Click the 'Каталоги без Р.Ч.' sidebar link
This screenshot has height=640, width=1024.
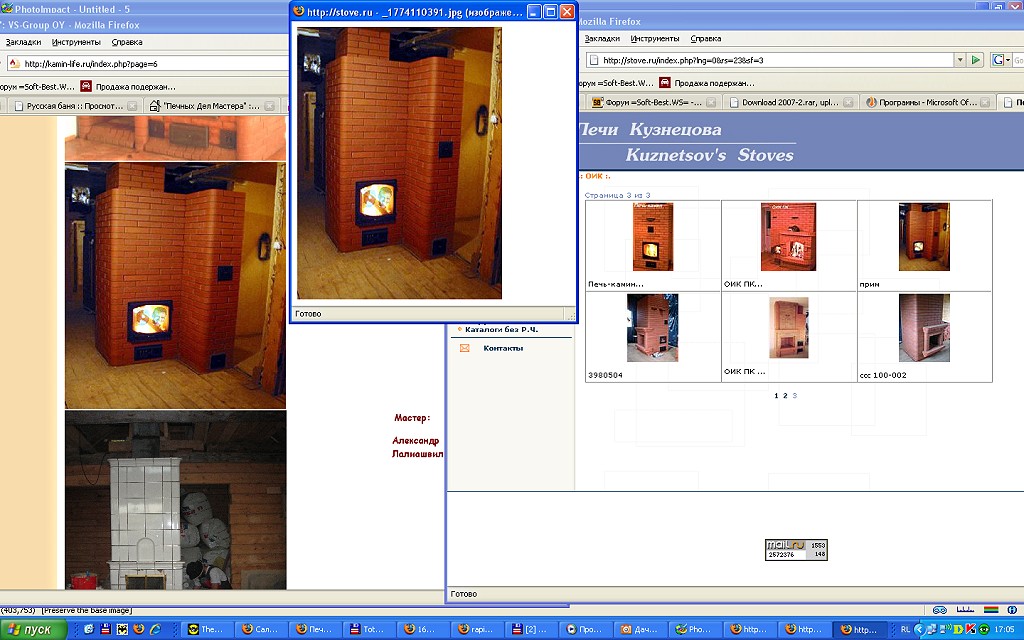(502, 329)
